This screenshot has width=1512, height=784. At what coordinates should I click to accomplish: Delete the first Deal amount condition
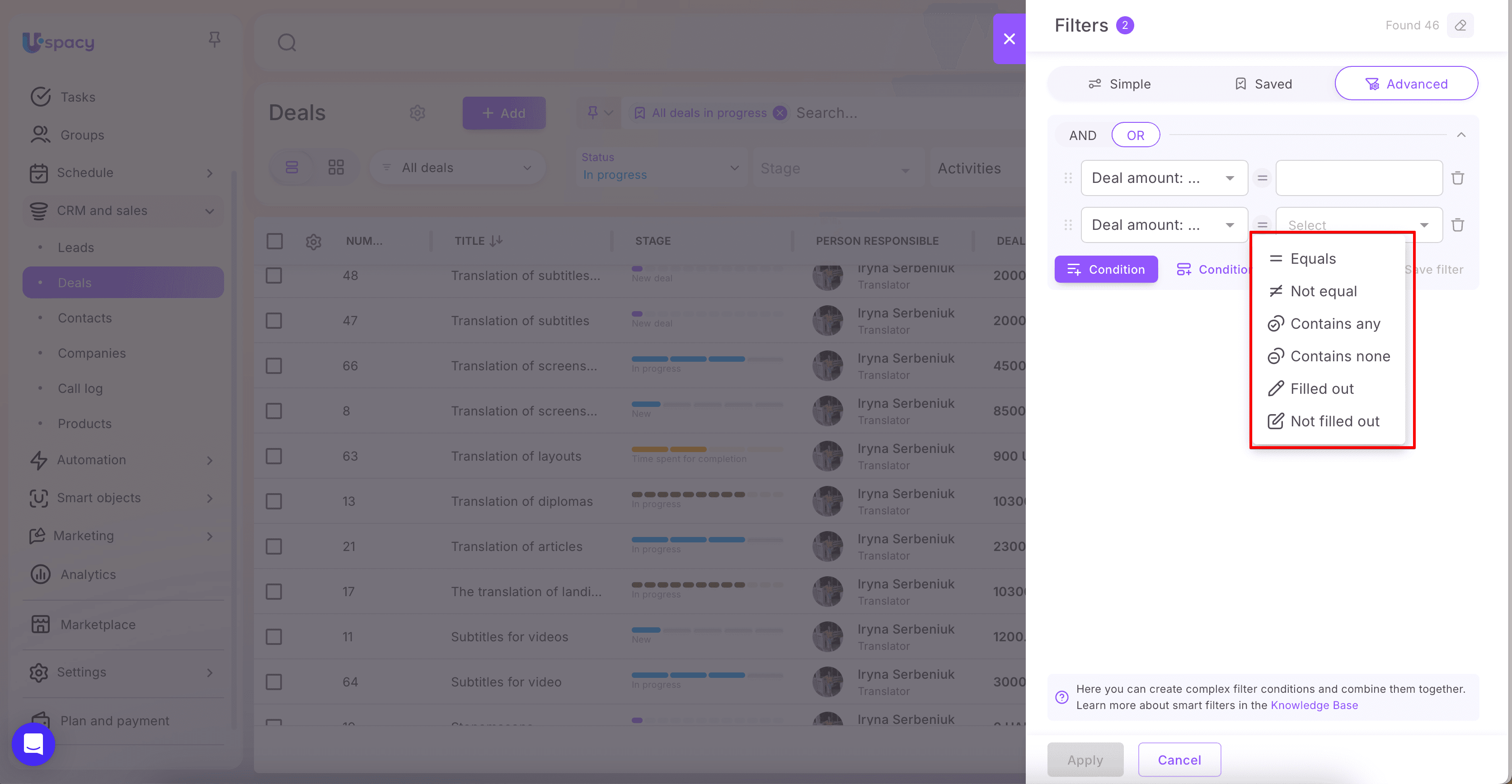click(1457, 177)
